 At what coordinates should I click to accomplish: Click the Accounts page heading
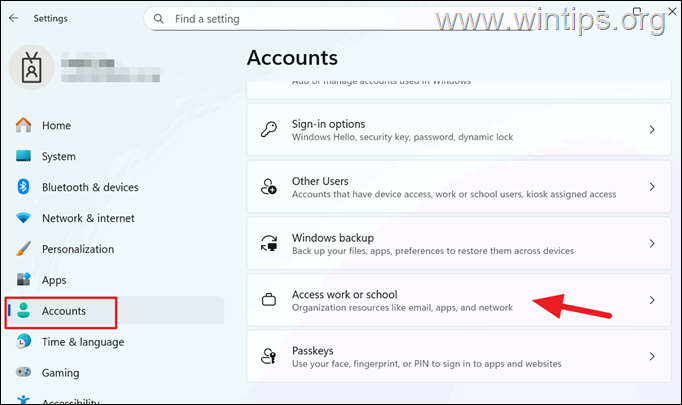coord(292,58)
